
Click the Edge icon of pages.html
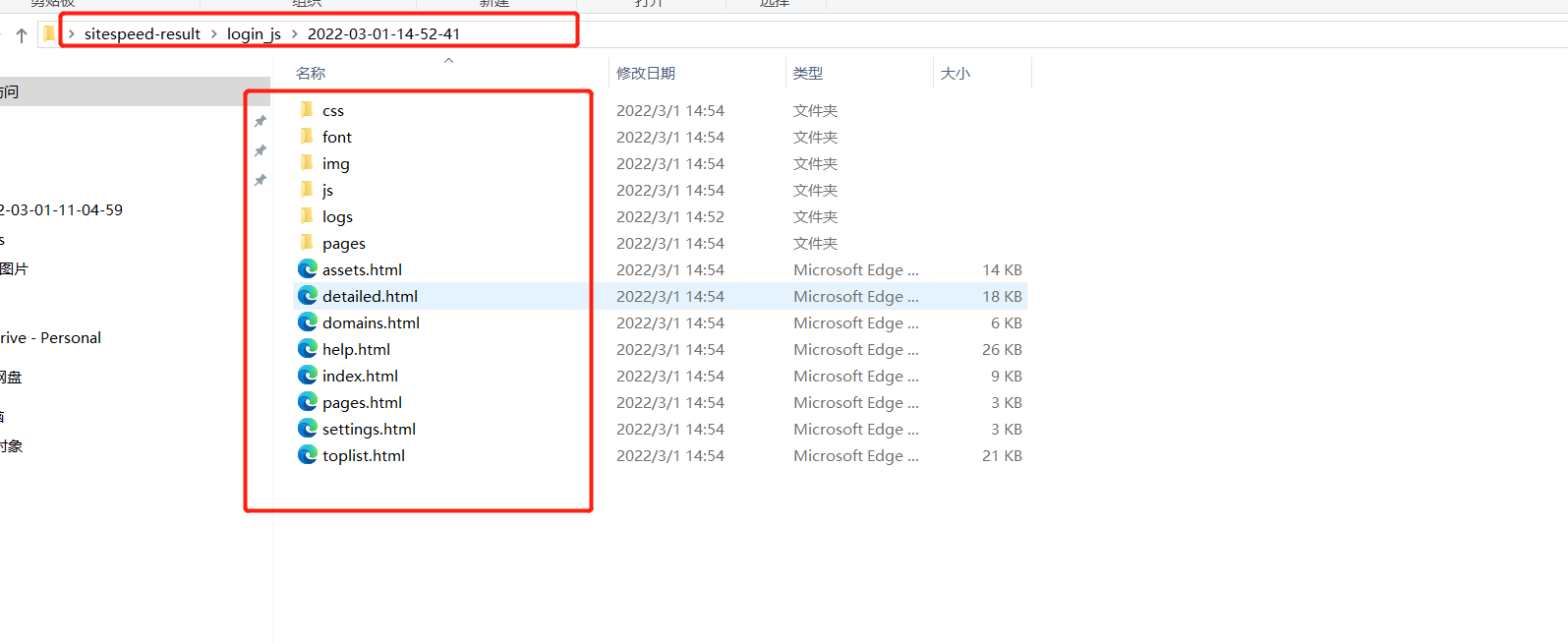tap(308, 401)
